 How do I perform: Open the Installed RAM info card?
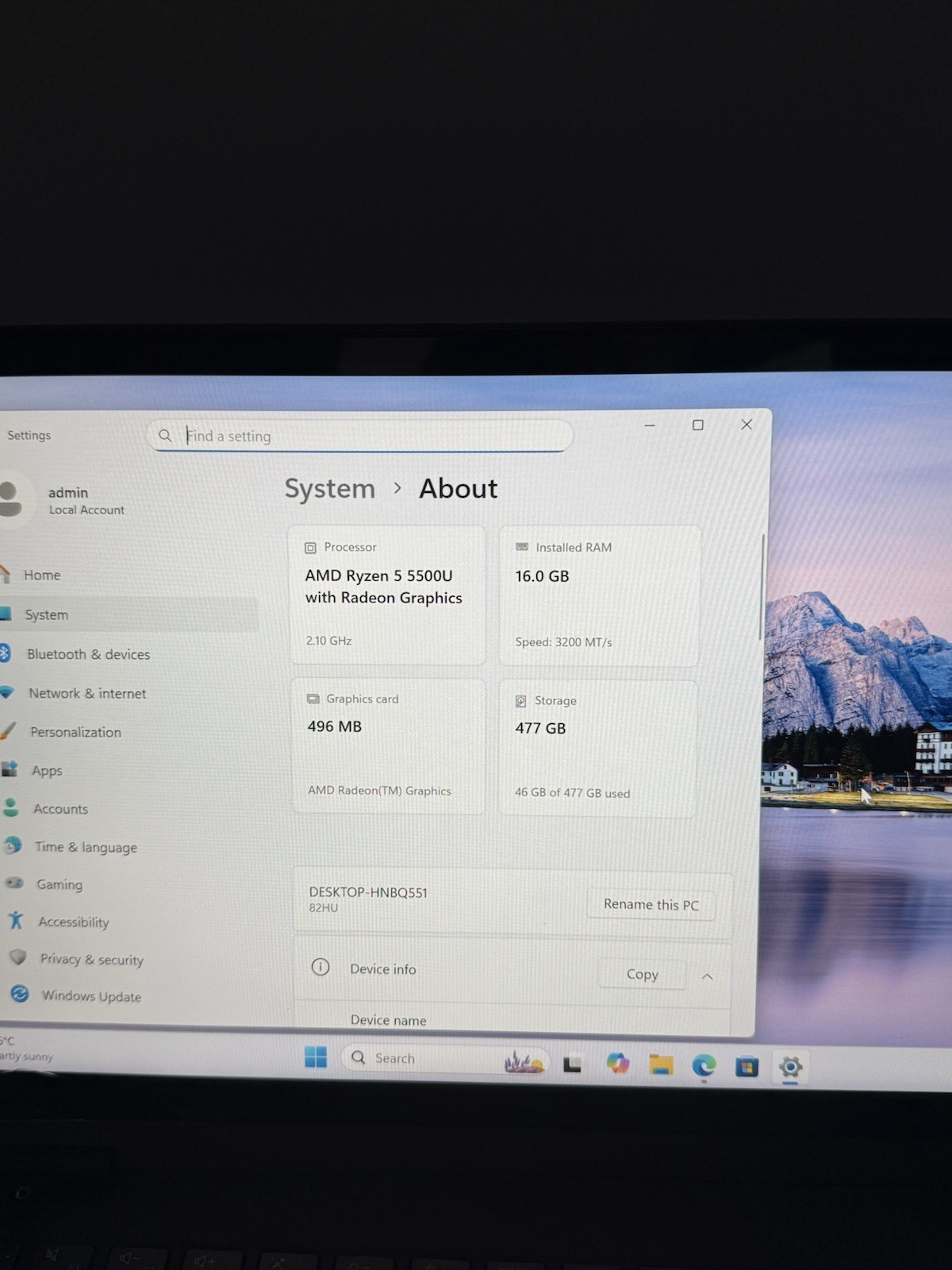pyautogui.click(x=600, y=595)
